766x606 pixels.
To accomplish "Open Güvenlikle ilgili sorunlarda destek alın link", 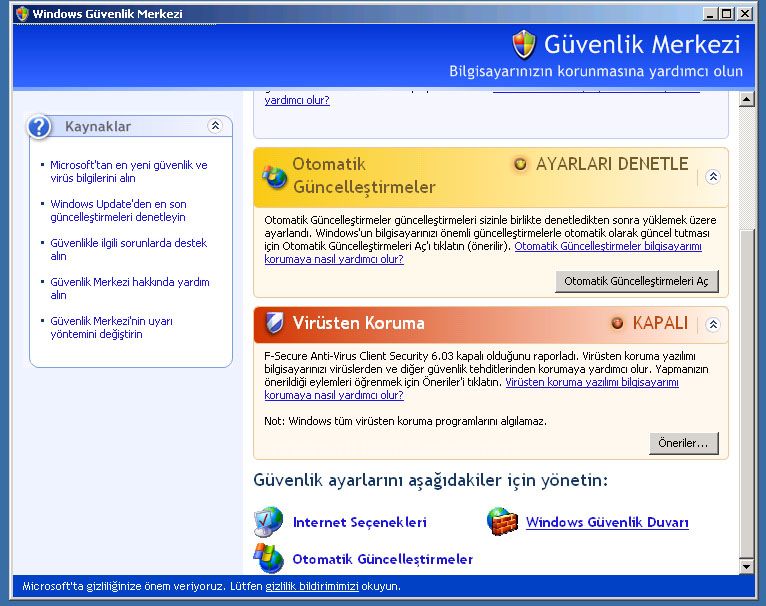I will point(128,249).
